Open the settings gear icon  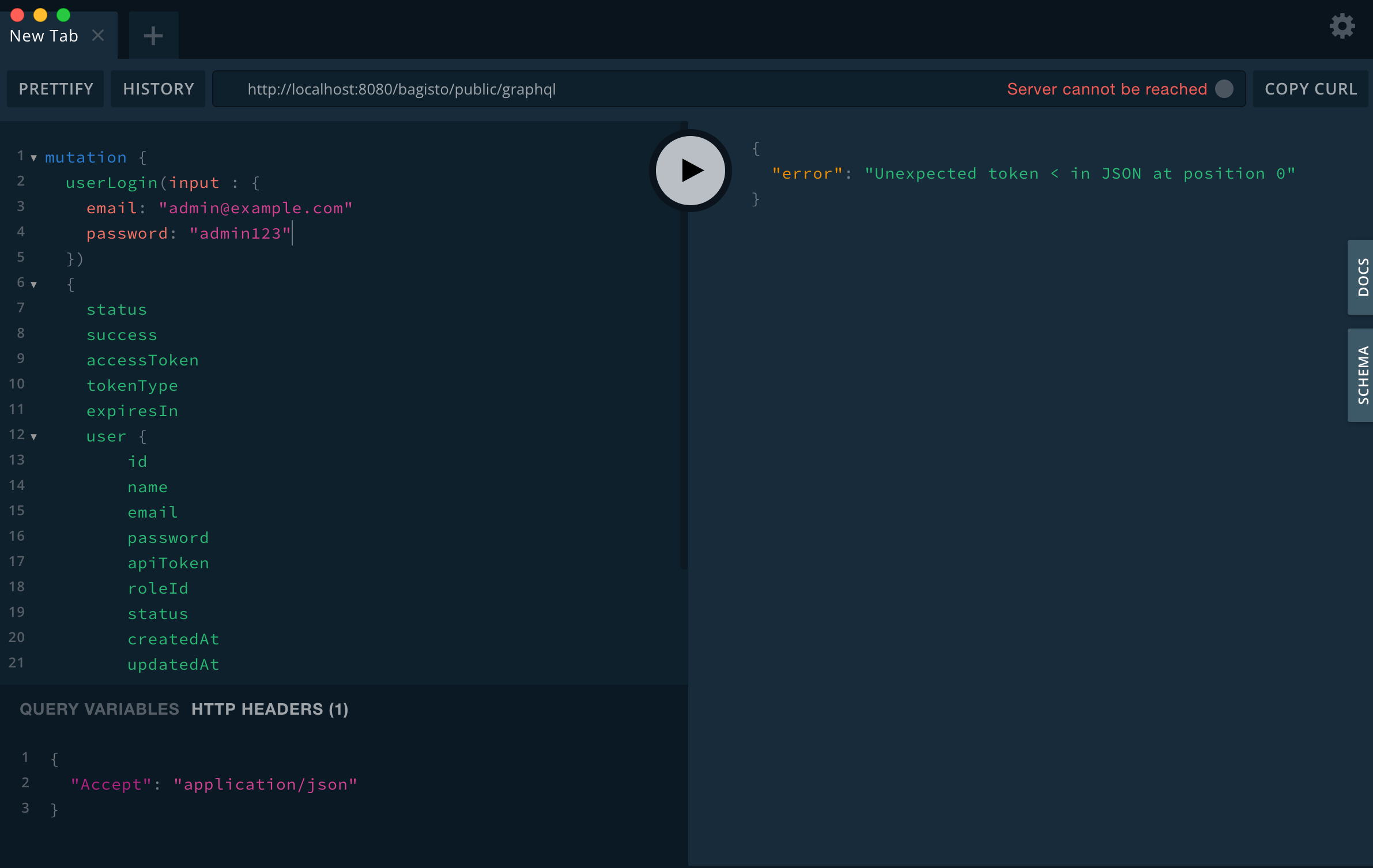pos(1342,26)
